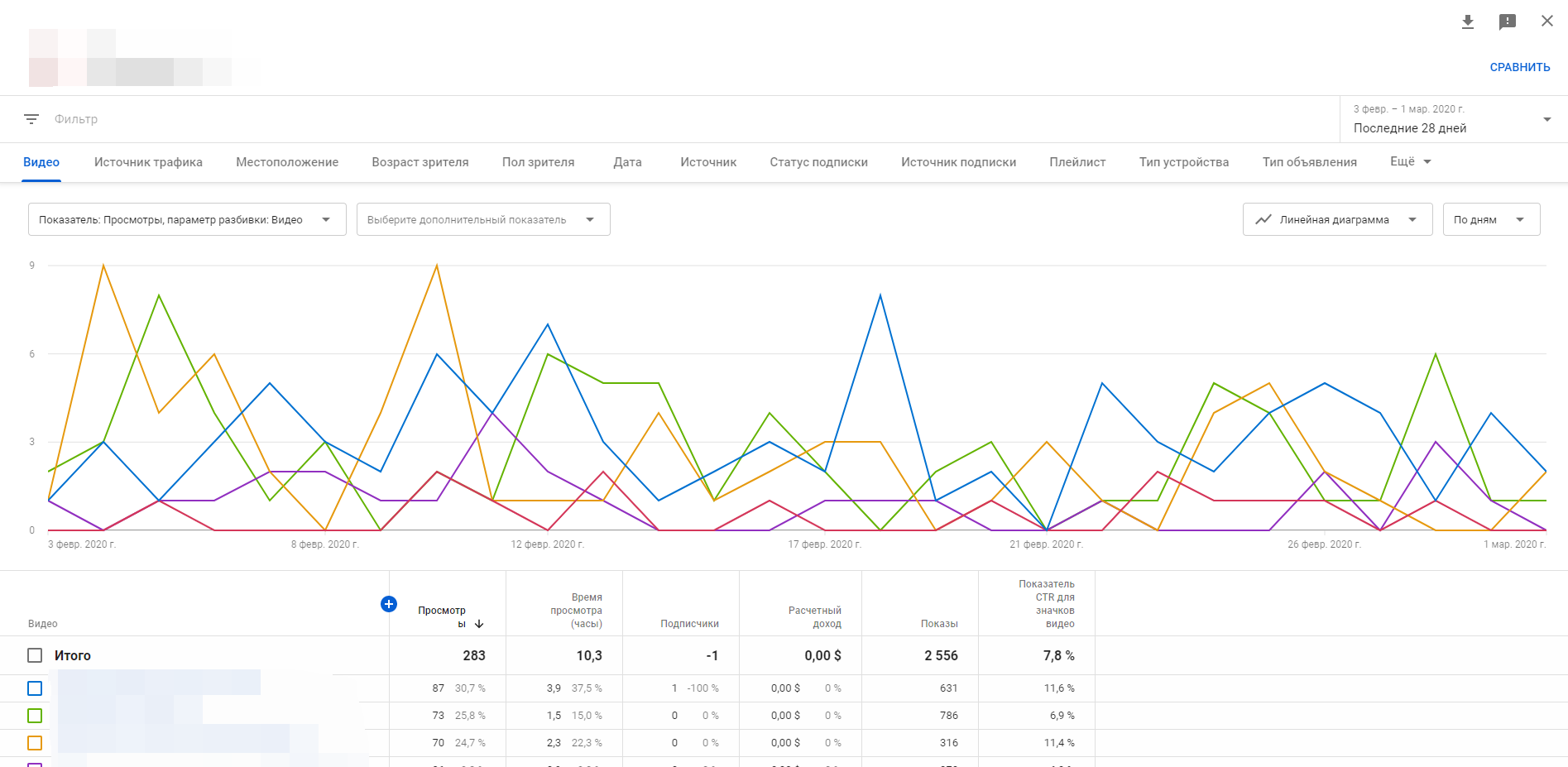Toggle the blue video row checkbox
Image resolution: width=1568 pixels, height=767 pixels.
pyautogui.click(x=35, y=688)
